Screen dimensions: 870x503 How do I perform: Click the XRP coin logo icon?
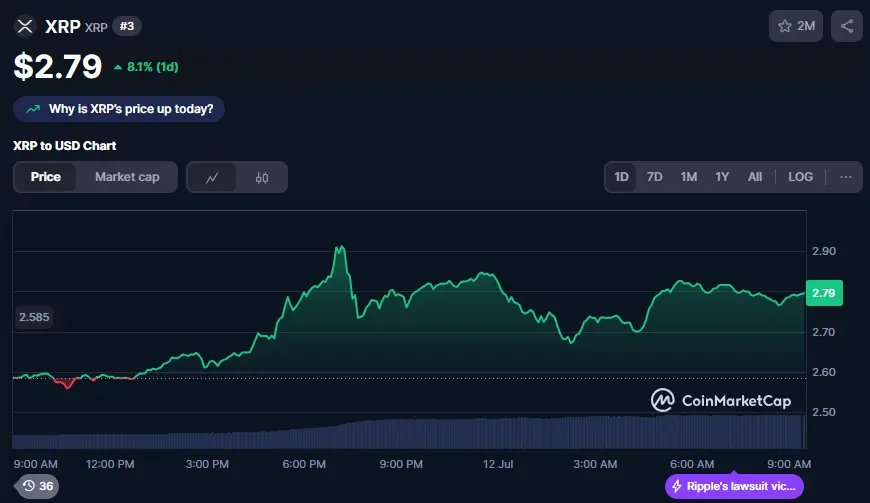[25, 26]
